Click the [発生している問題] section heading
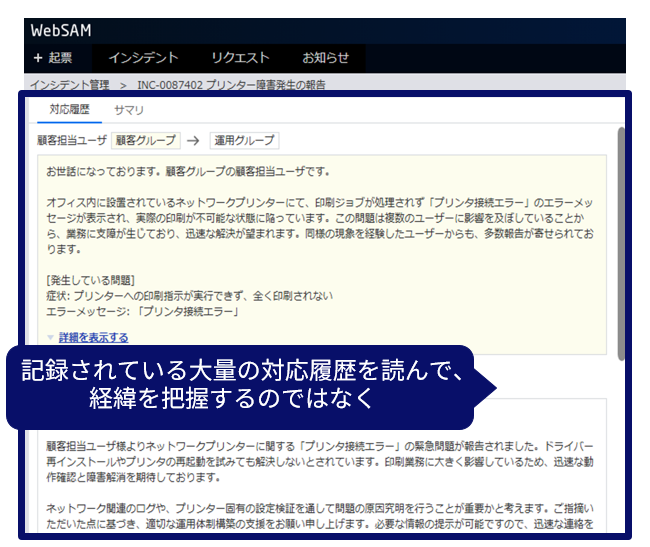Viewport: 650px width, 547px height. click(91, 278)
